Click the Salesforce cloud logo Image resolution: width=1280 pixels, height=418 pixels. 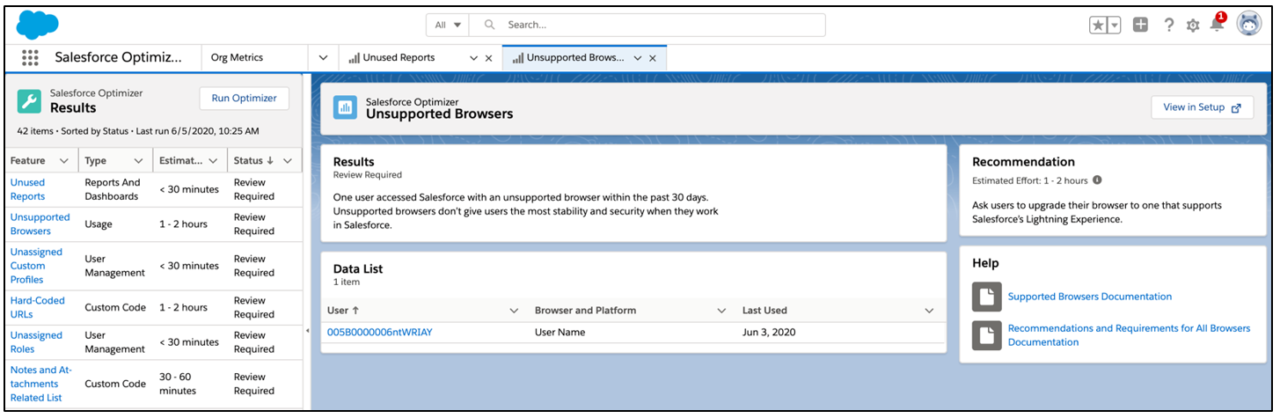click(x=38, y=24)
